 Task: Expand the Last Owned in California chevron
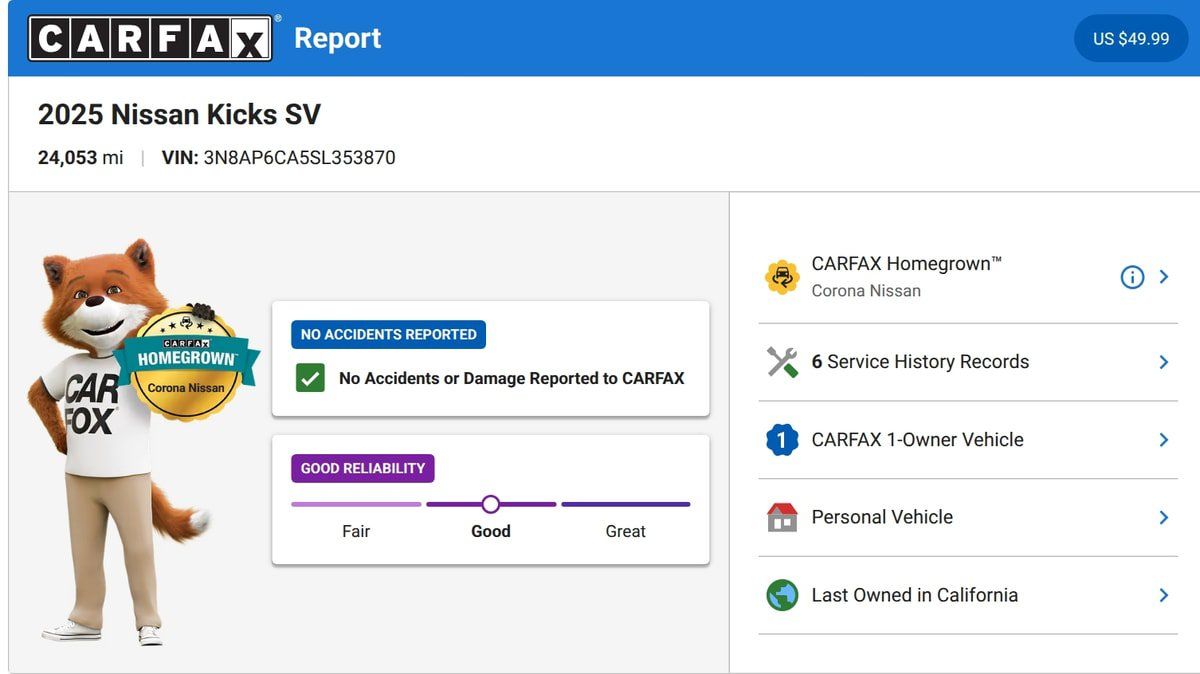point(1164,595)
